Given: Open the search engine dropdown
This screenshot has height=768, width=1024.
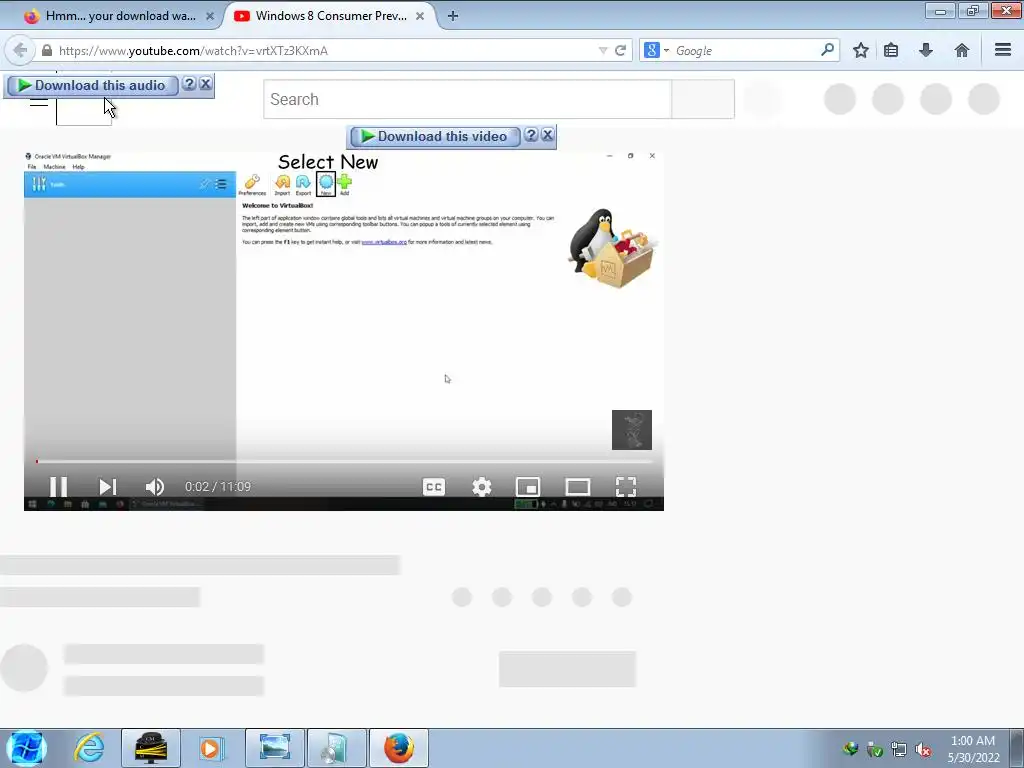Looking at the screenshot, I should click(x=656, y=50).
